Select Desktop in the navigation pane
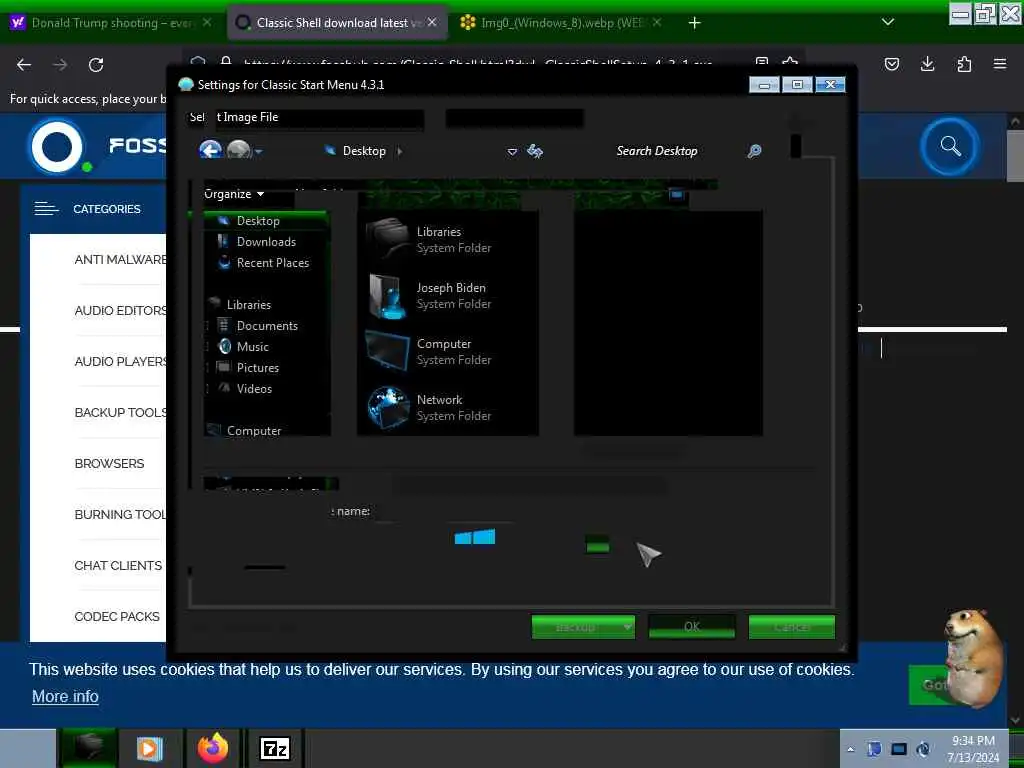1024x768 pixels. (x=258, y=221)
